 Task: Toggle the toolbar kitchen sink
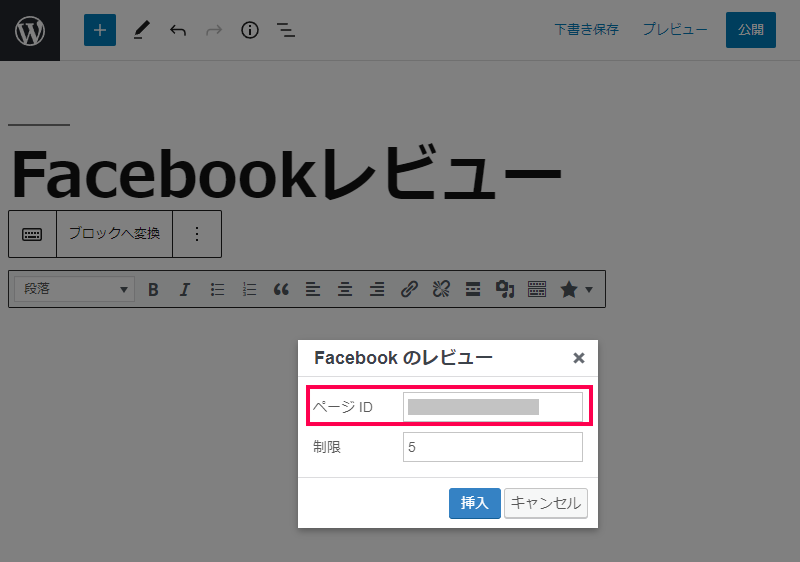537,290
